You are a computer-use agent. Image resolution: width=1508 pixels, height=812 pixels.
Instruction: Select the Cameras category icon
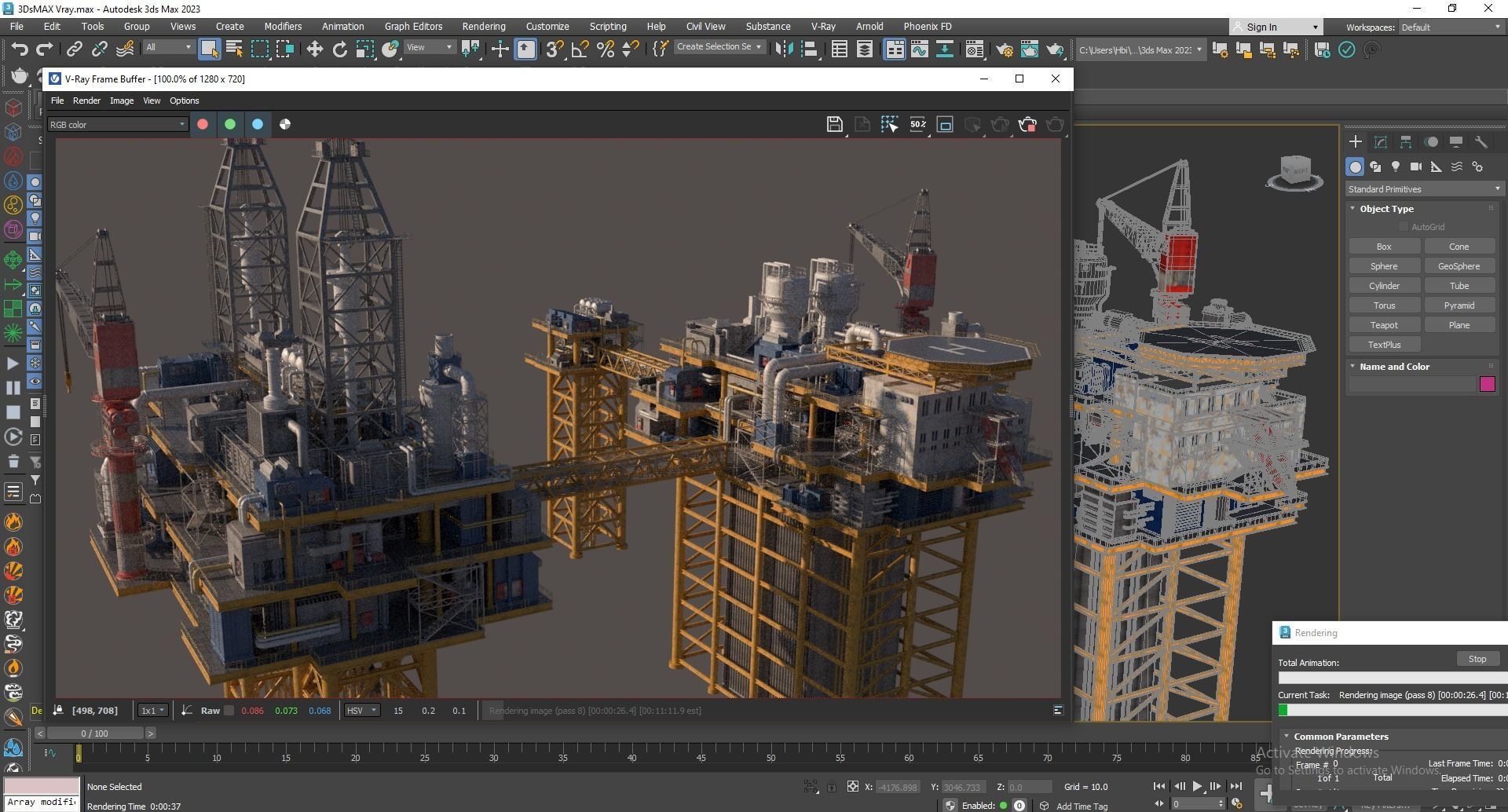(1415, 166)
